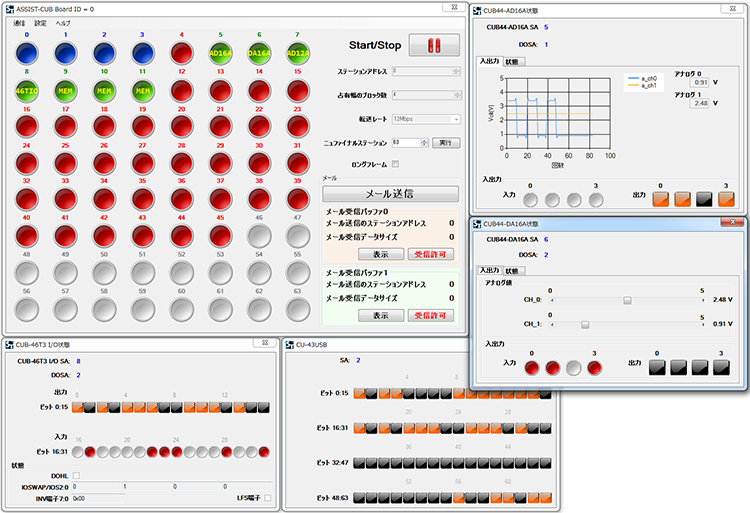This screenshot has height=513, width=750.
Task: Click CH_0 slider right arrow
Action: click(x=703, y=300)
